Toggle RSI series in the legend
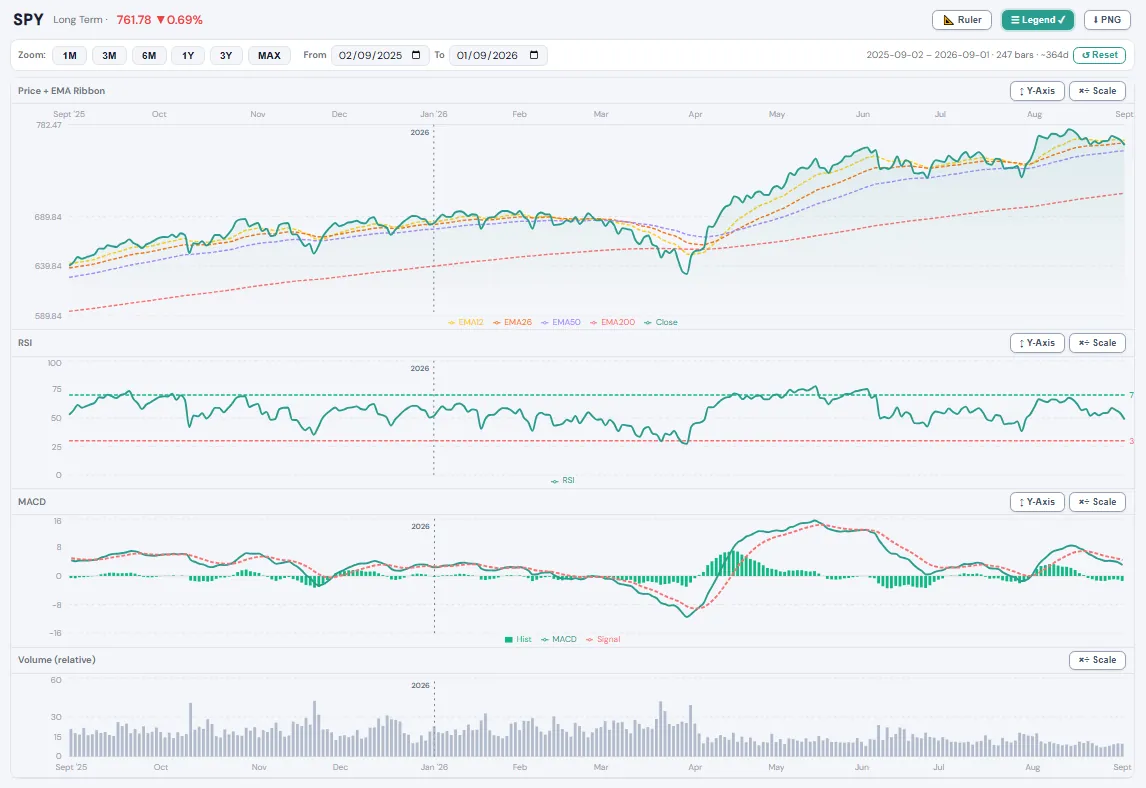1146x788 pixels. point(563,481)
